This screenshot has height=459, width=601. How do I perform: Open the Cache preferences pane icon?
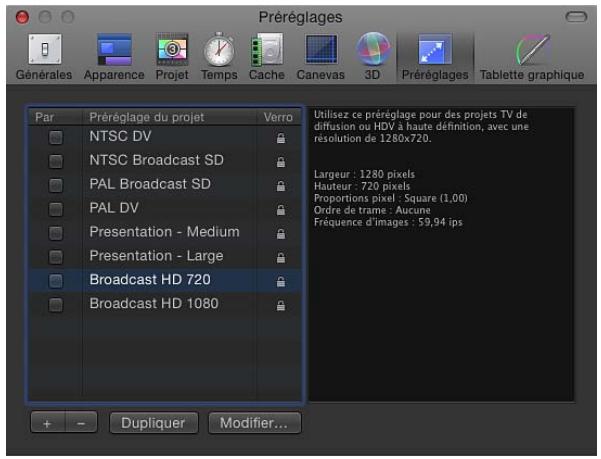267,49
